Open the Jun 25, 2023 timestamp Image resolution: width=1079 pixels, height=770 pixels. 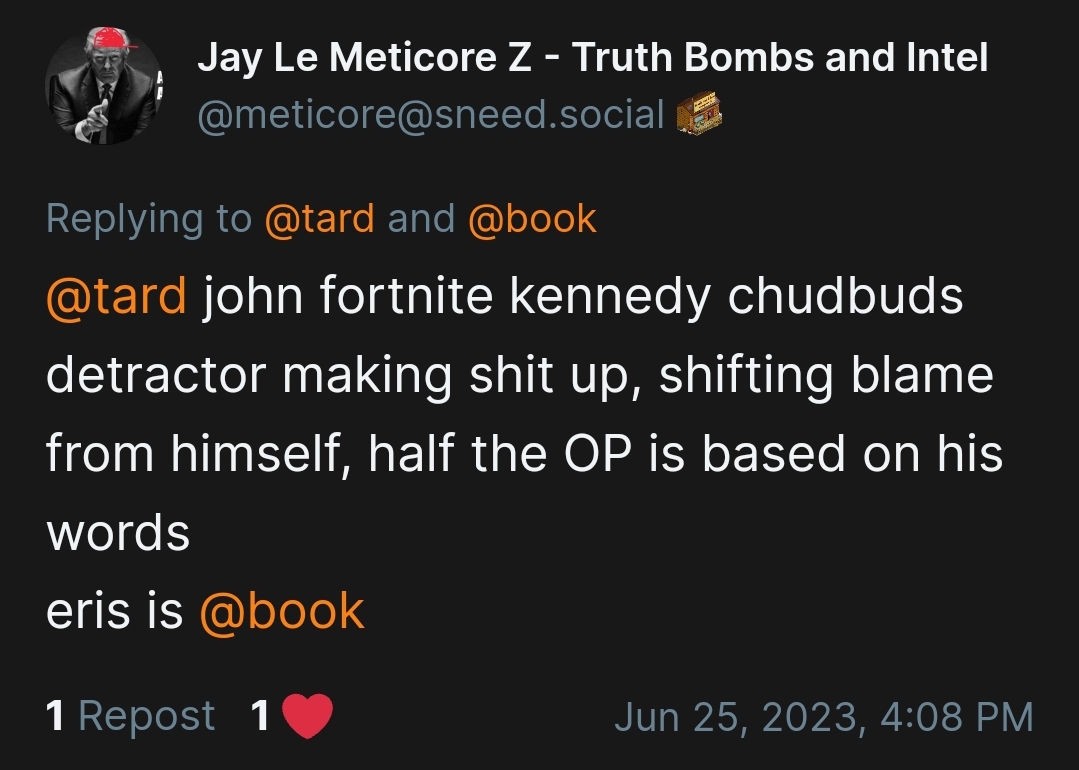(823, 716)
